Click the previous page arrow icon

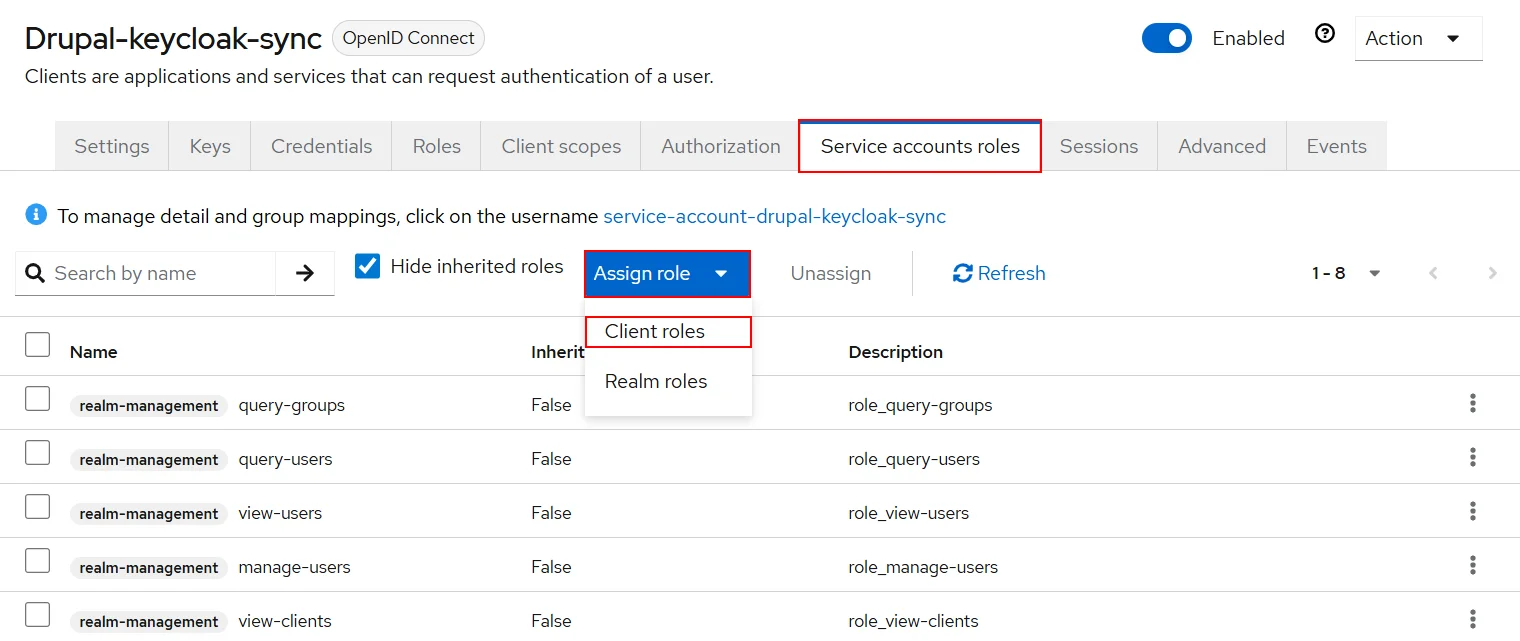tap(1433, 273)
